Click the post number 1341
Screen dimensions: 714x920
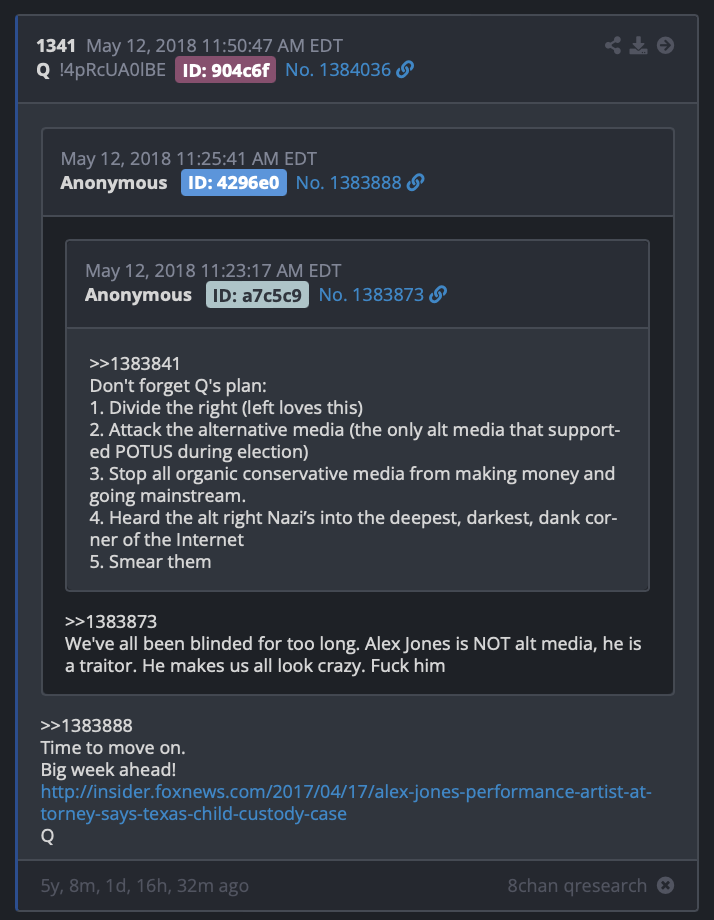tap(56, 46)
